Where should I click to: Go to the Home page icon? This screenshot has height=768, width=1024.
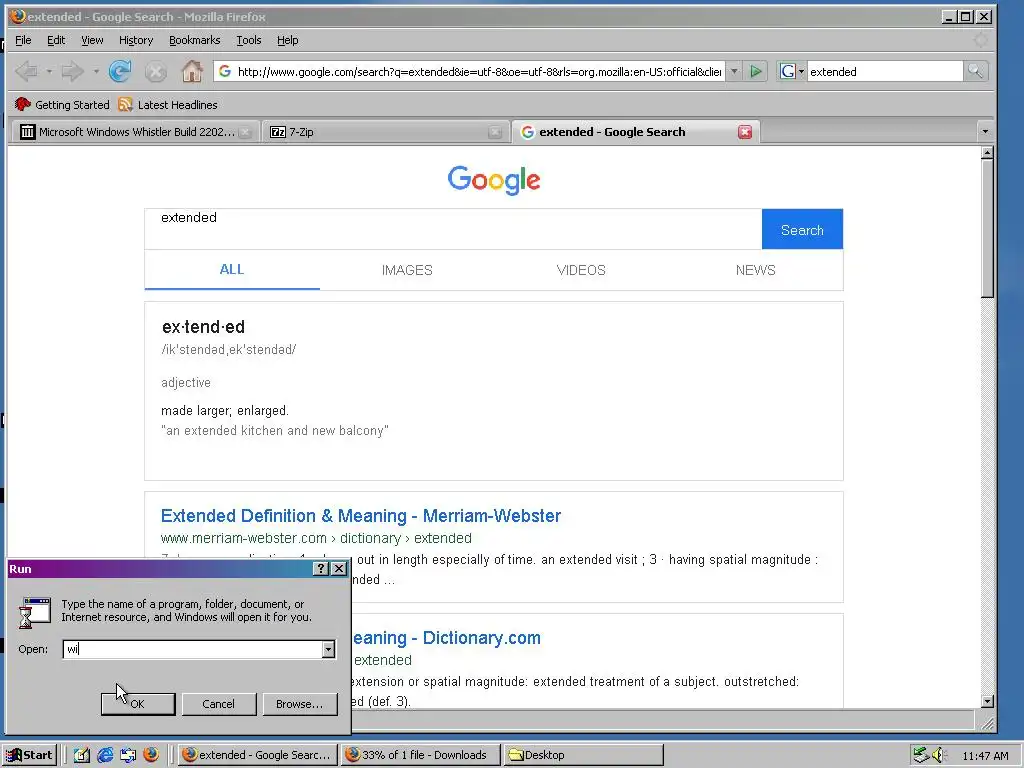coord(191,71)
